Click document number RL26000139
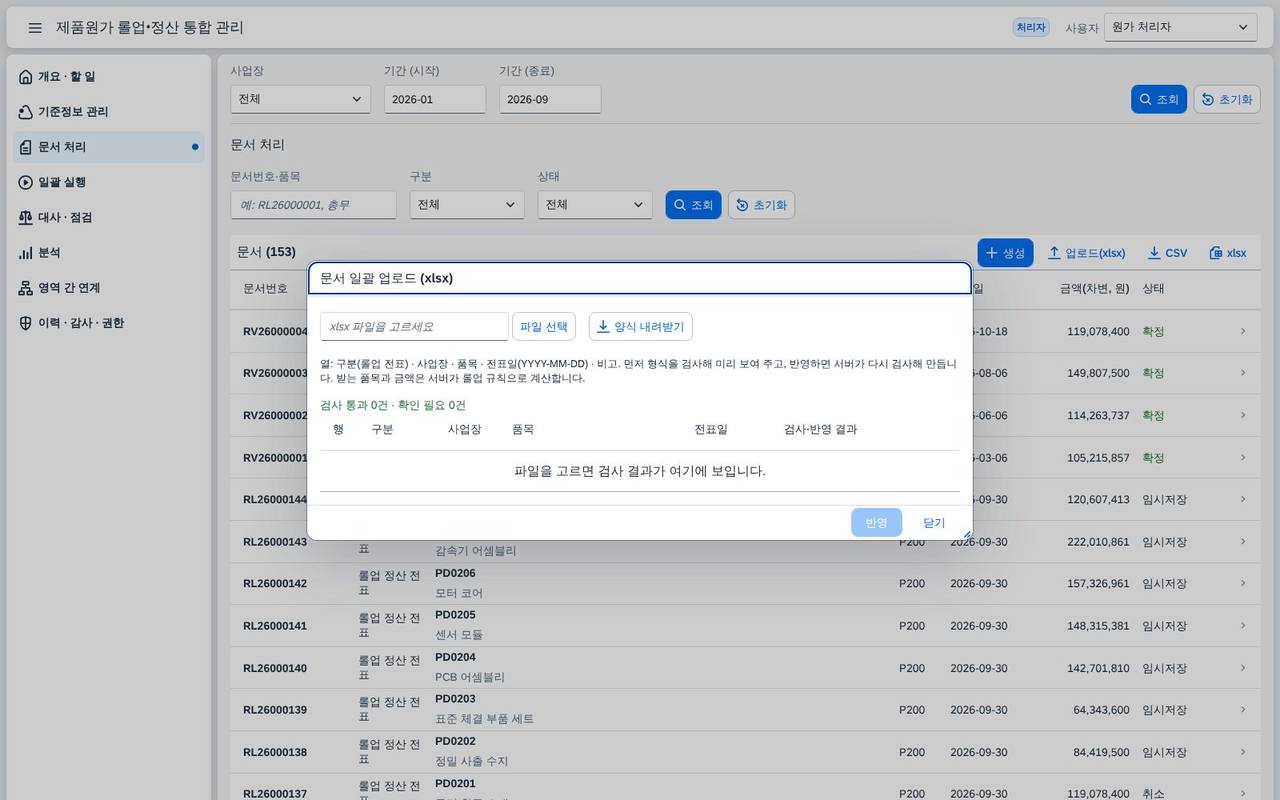This screenshot has width=1280, height=800. tap(275, 710)
